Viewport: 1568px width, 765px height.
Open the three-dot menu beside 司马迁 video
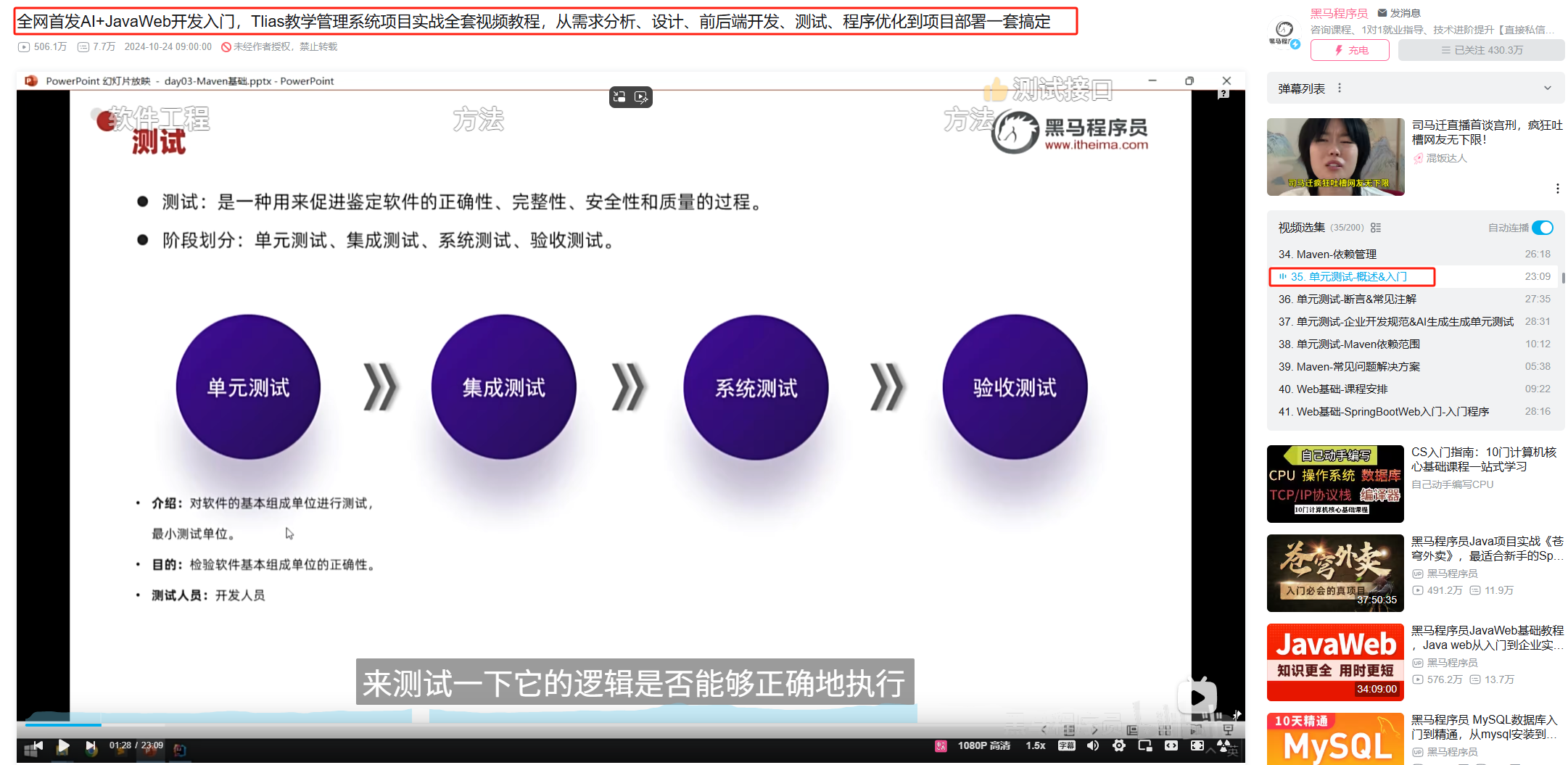click(x=1557, y=189)
